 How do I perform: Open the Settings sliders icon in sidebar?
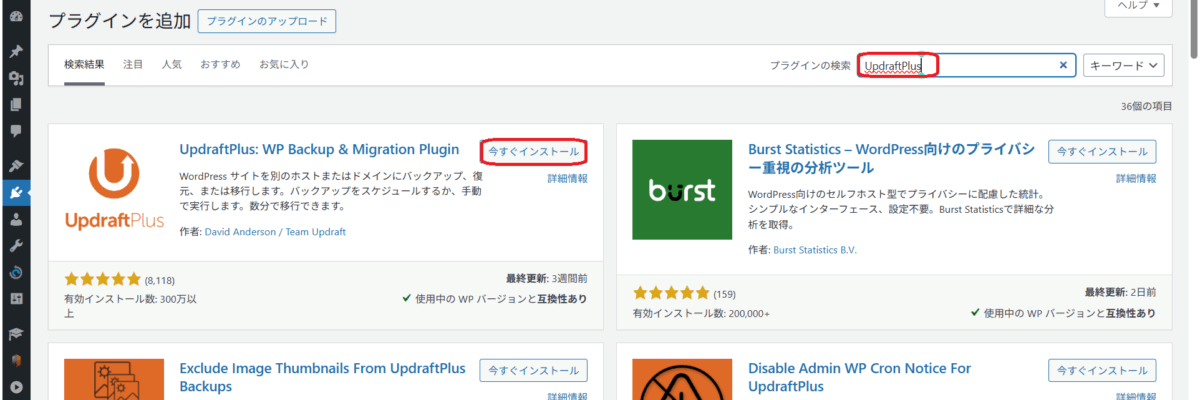coord(15,298)
